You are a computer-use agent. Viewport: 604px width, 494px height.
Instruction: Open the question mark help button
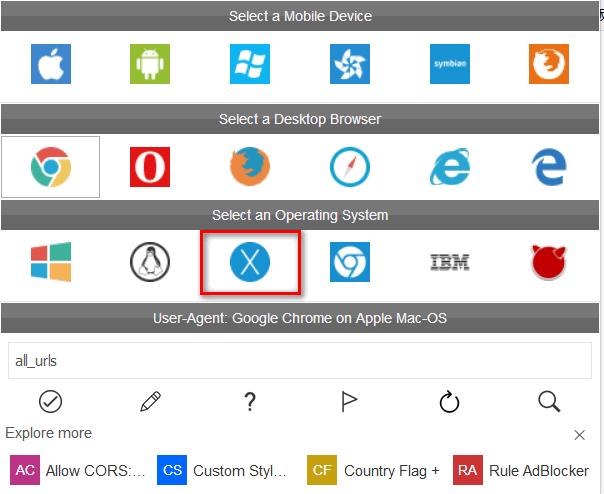[250, 402]
